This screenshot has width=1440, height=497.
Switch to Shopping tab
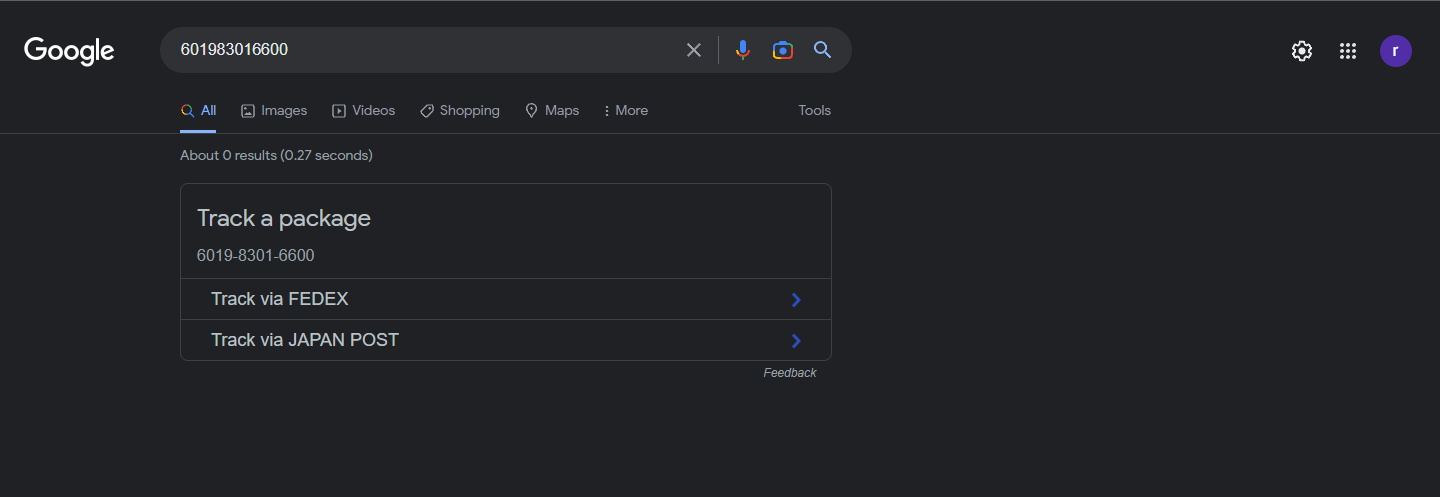460,111
